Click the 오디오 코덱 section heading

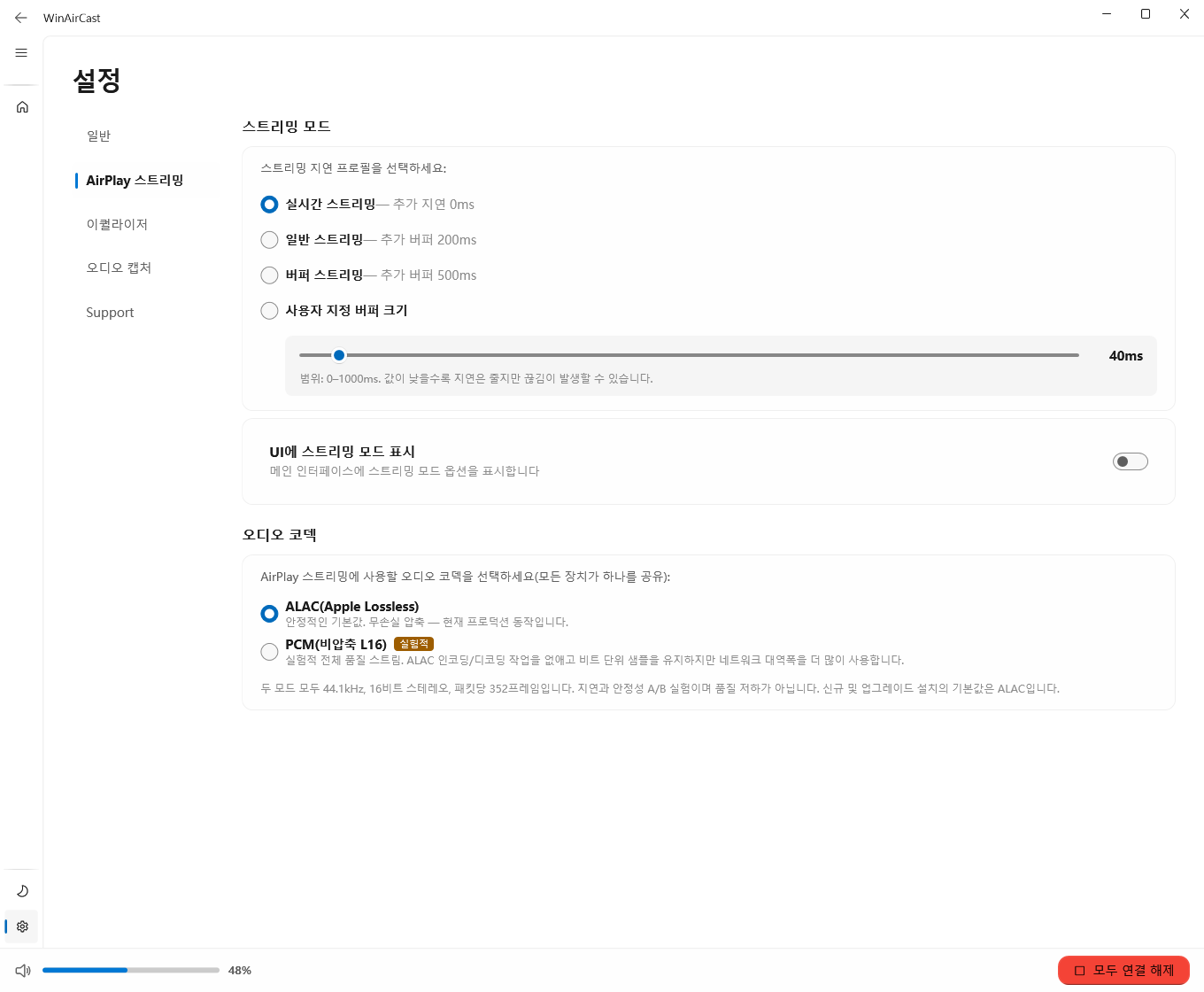click(x=280, y=535)
